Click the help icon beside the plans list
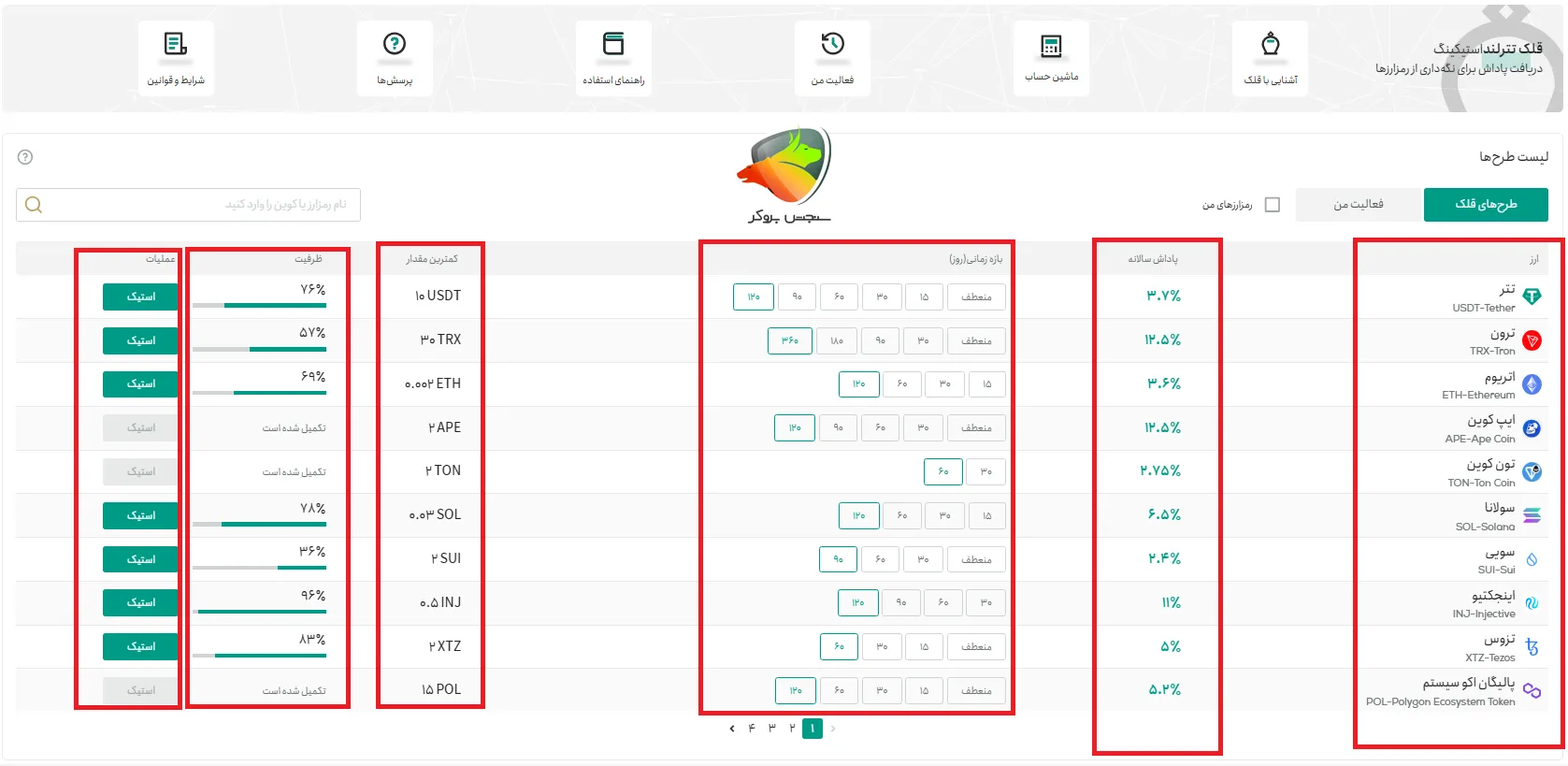 click(25, 157)
